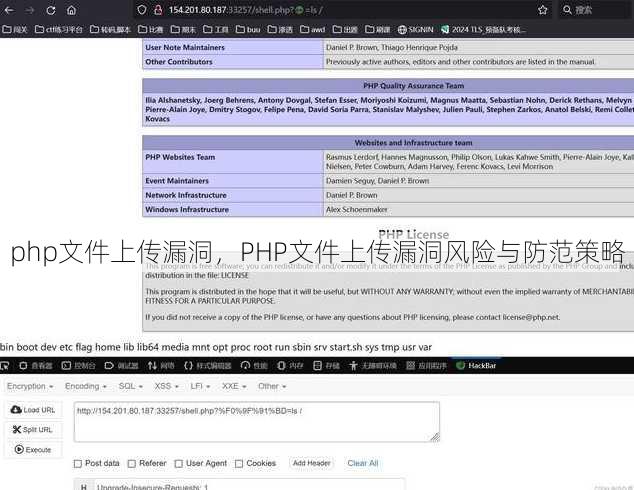
Task: Click the insecure connection padlock icon
Action: point(158,10)
